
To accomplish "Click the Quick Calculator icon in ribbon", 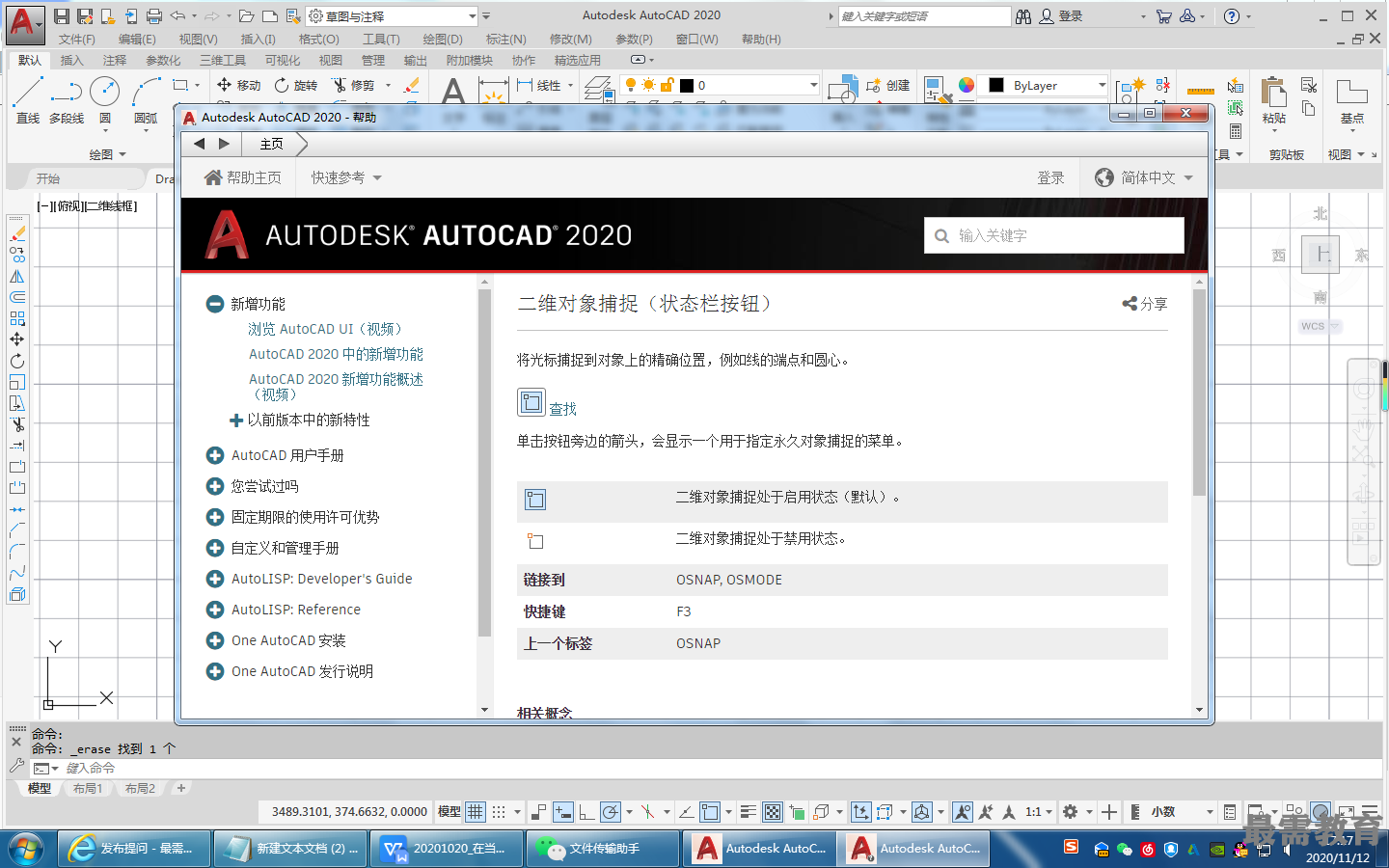I will coord(1236,131).
